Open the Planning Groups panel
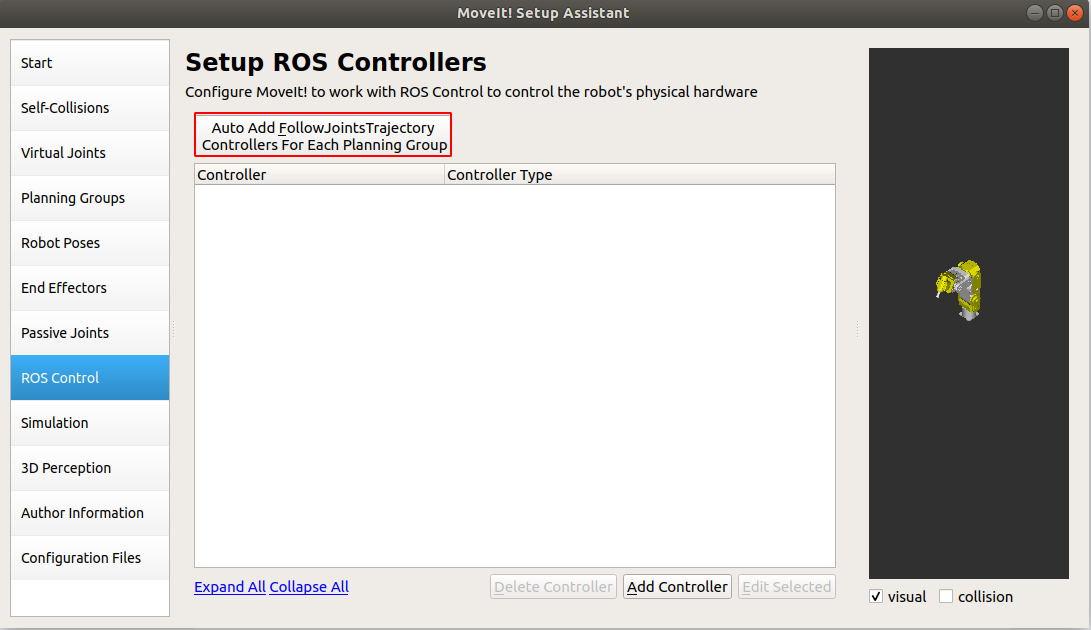The height and width of the screenshot is (630, 1091). 89,197
